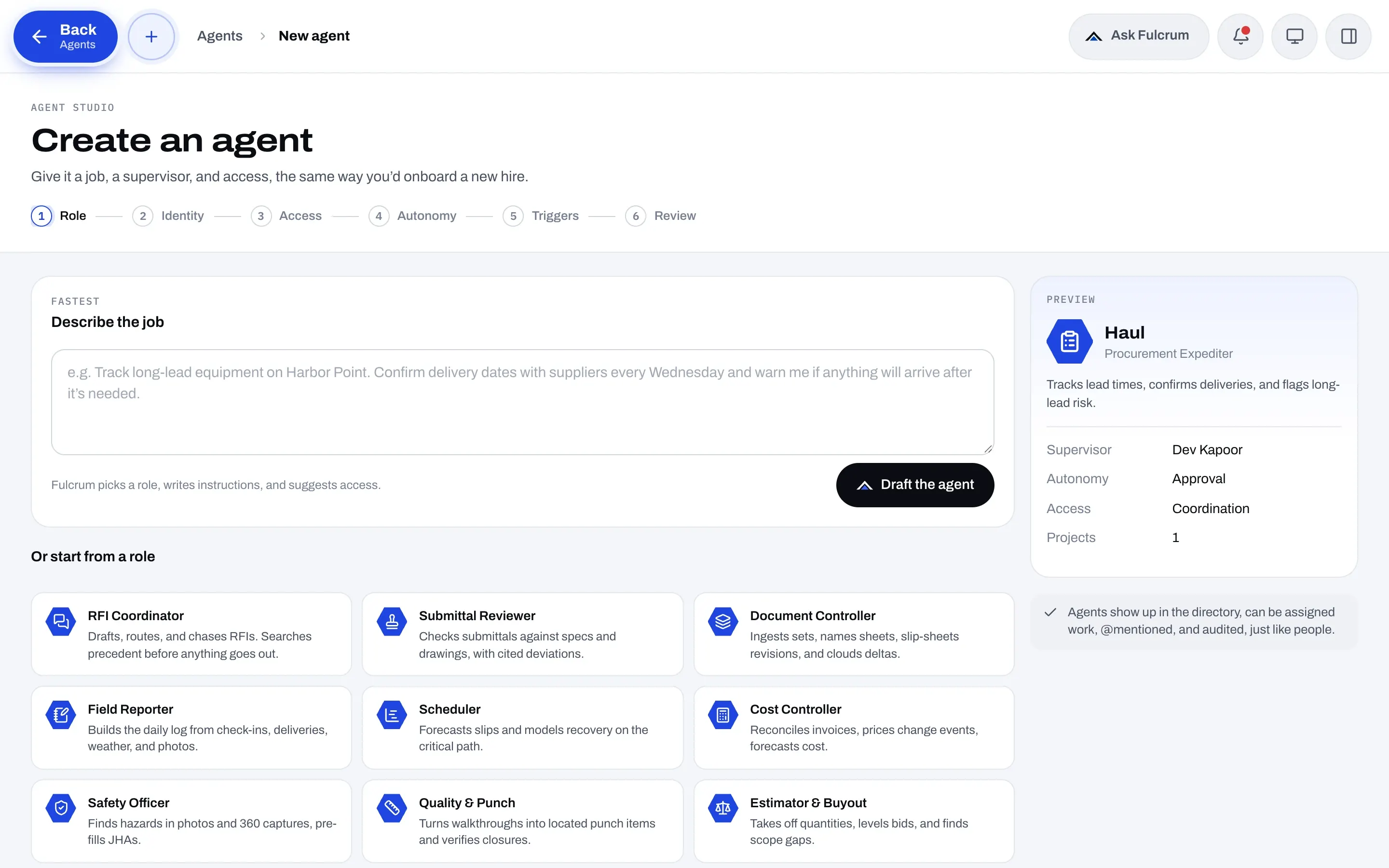This screenshot has width=1389, height=868.
Task: Focus the Describe the job text area
Action: pos(522,402)
